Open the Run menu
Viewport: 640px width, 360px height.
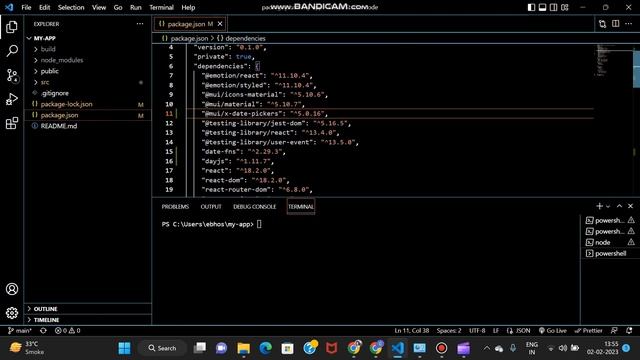pyautogui.click(x=136, y=7)
